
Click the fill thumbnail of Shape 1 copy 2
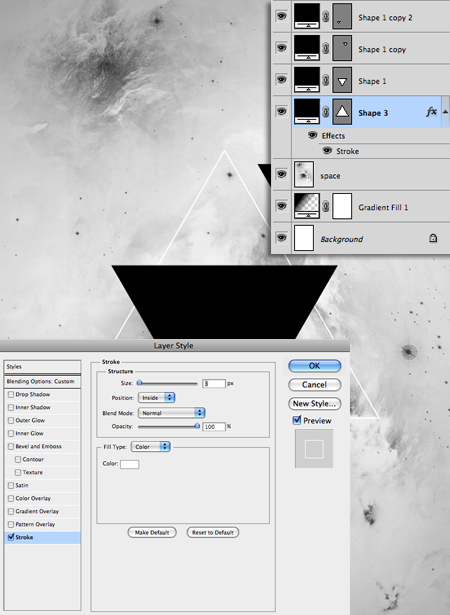point(307,16)
